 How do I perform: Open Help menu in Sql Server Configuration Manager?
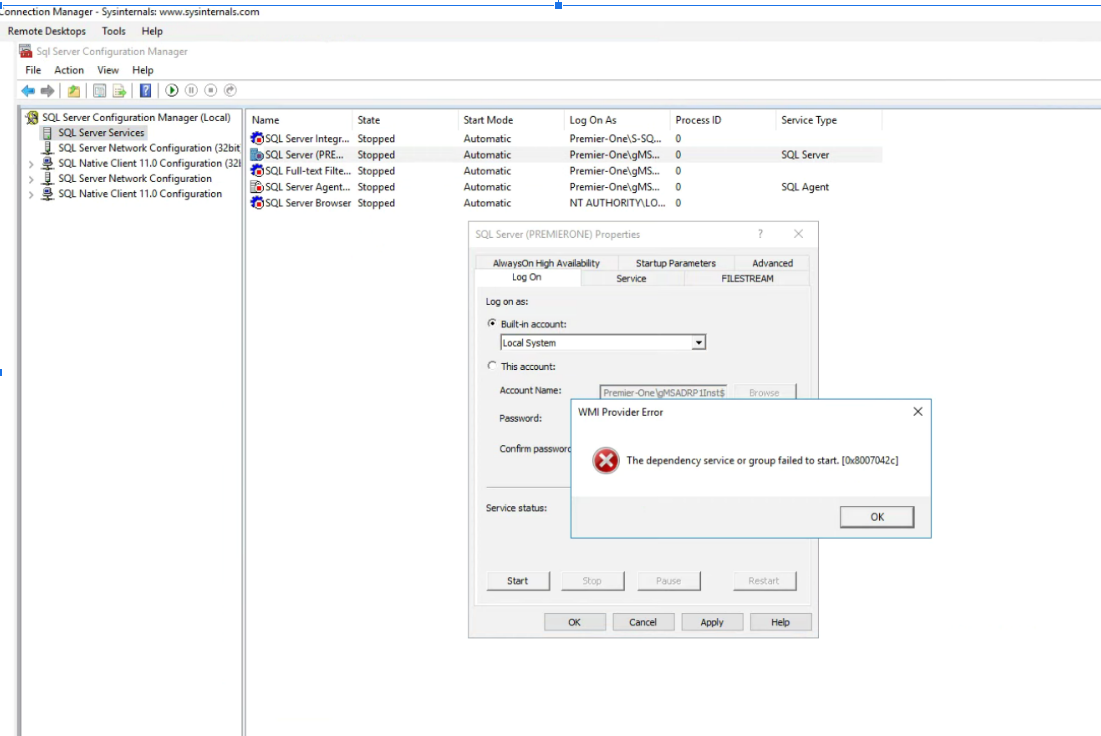[143, 70]
